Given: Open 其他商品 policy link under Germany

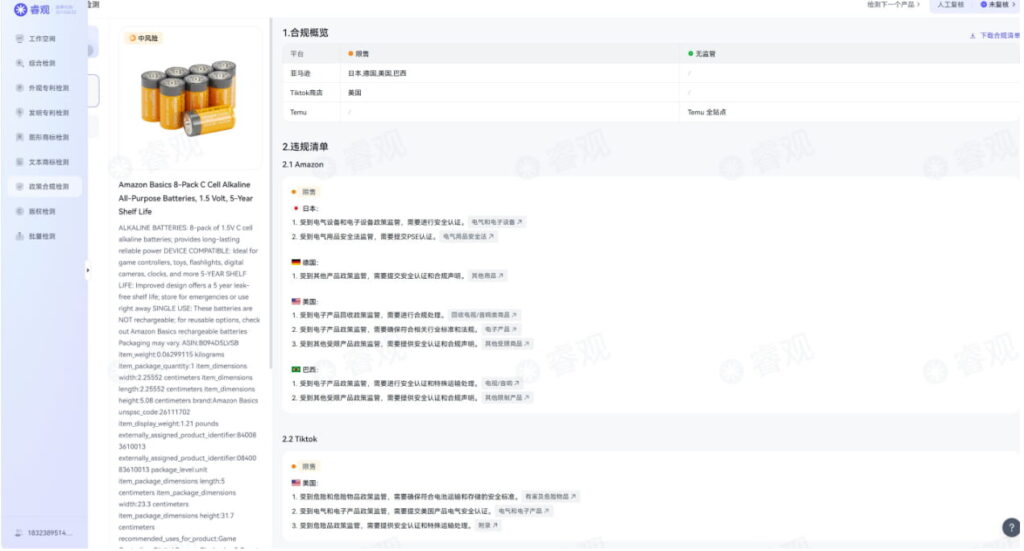Looking at the screenshot, I should point(487,276).
